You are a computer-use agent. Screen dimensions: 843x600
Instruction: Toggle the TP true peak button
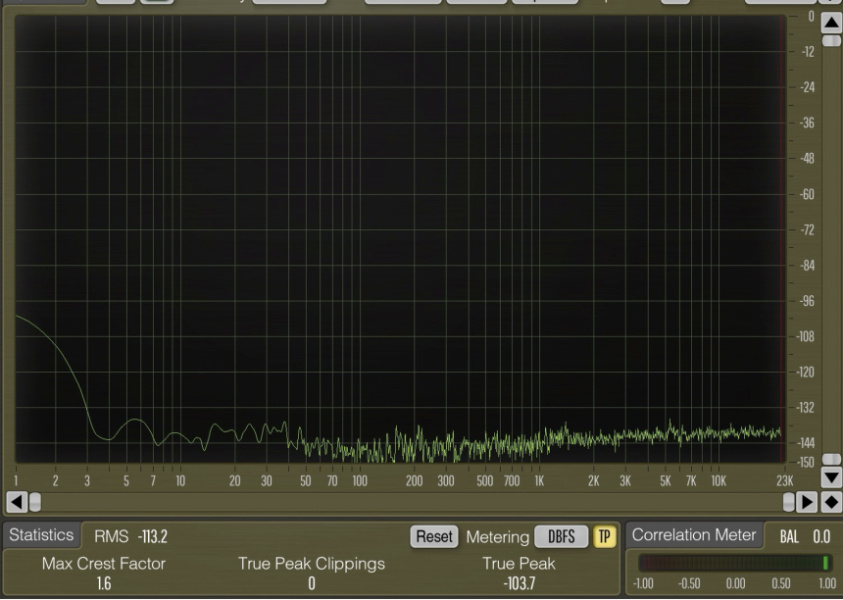click(604, 536)
